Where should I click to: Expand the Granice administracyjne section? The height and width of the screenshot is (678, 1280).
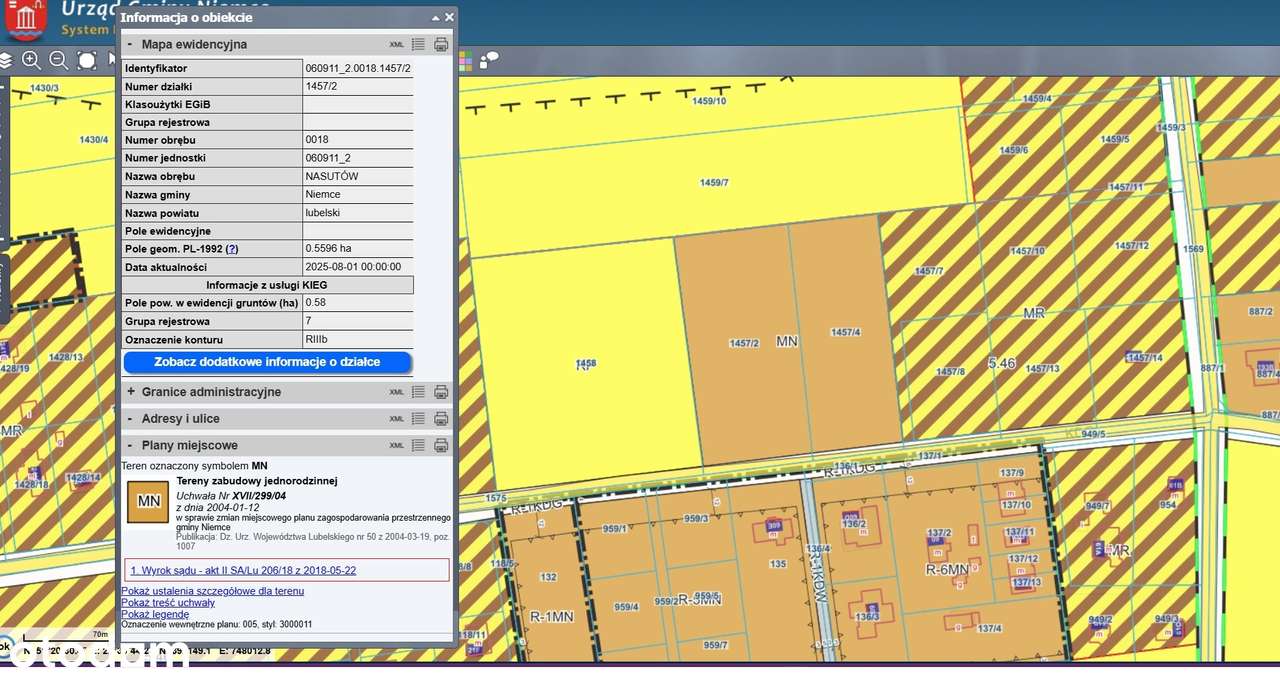coord(130,392)
